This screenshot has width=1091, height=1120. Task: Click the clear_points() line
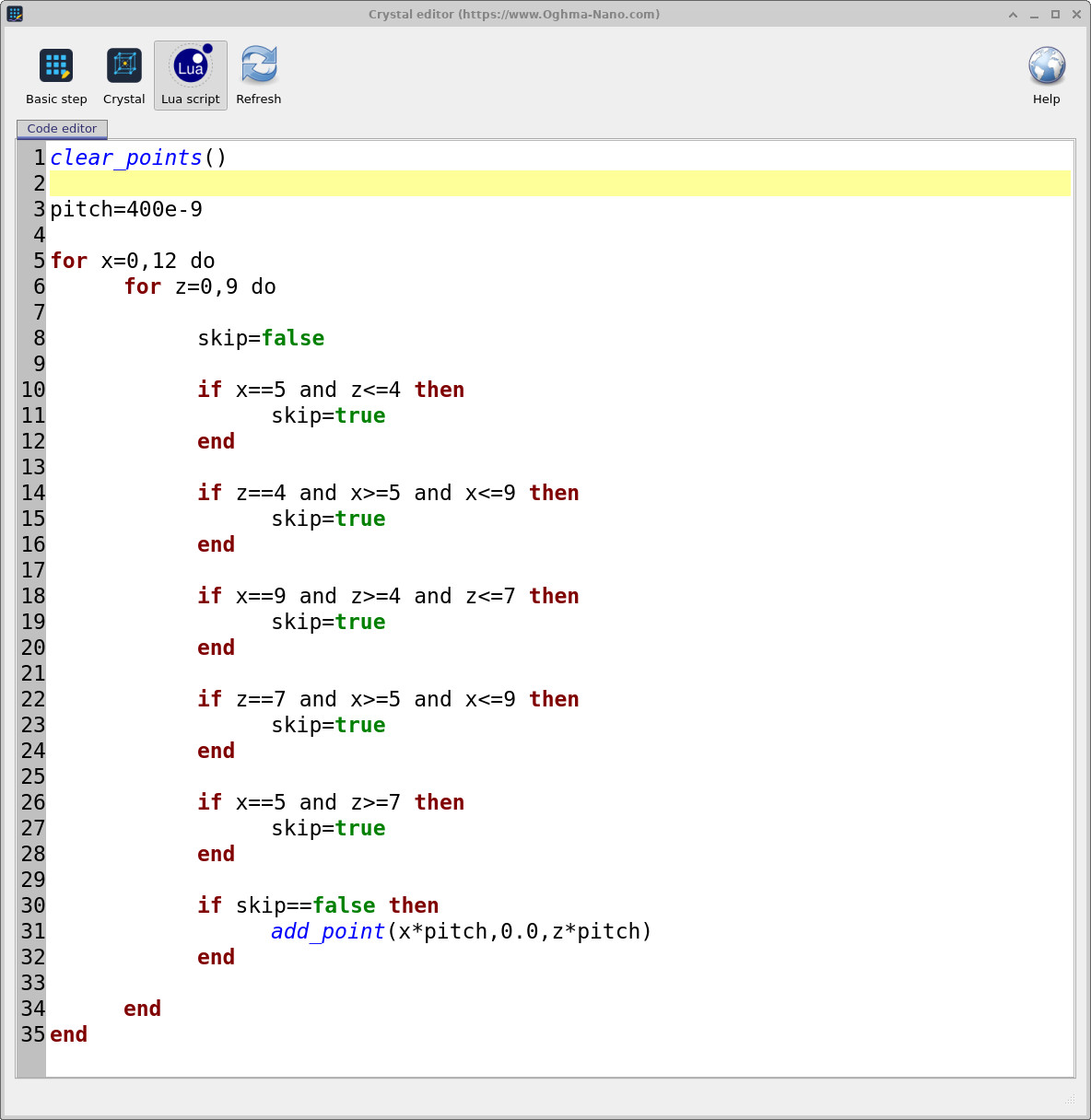tap(138, 157)
